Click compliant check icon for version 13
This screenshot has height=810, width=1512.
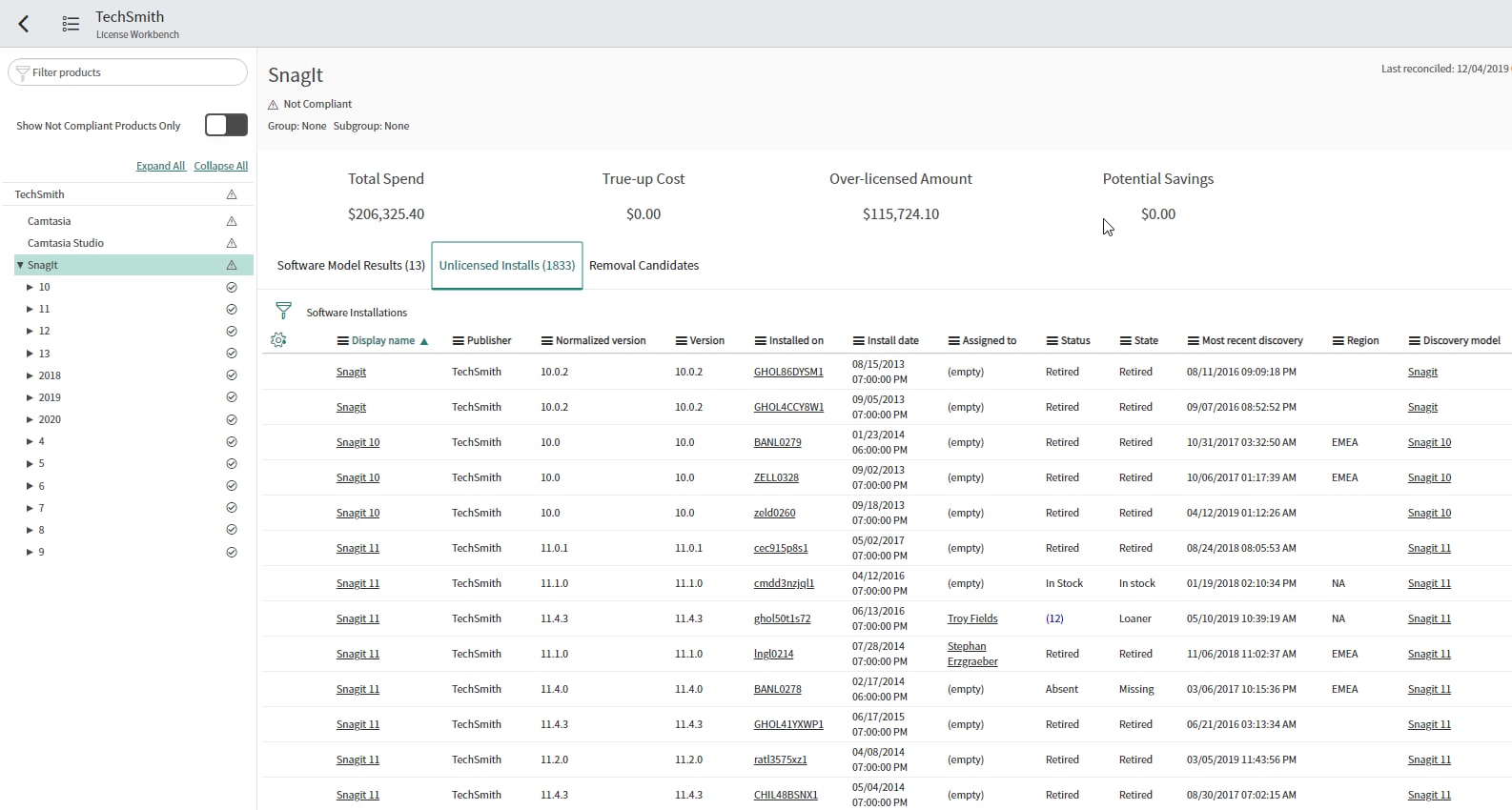(x=231, y=353)
